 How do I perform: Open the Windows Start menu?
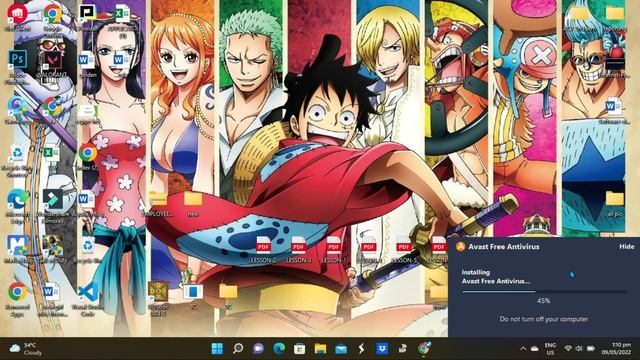tap(217, 349)
